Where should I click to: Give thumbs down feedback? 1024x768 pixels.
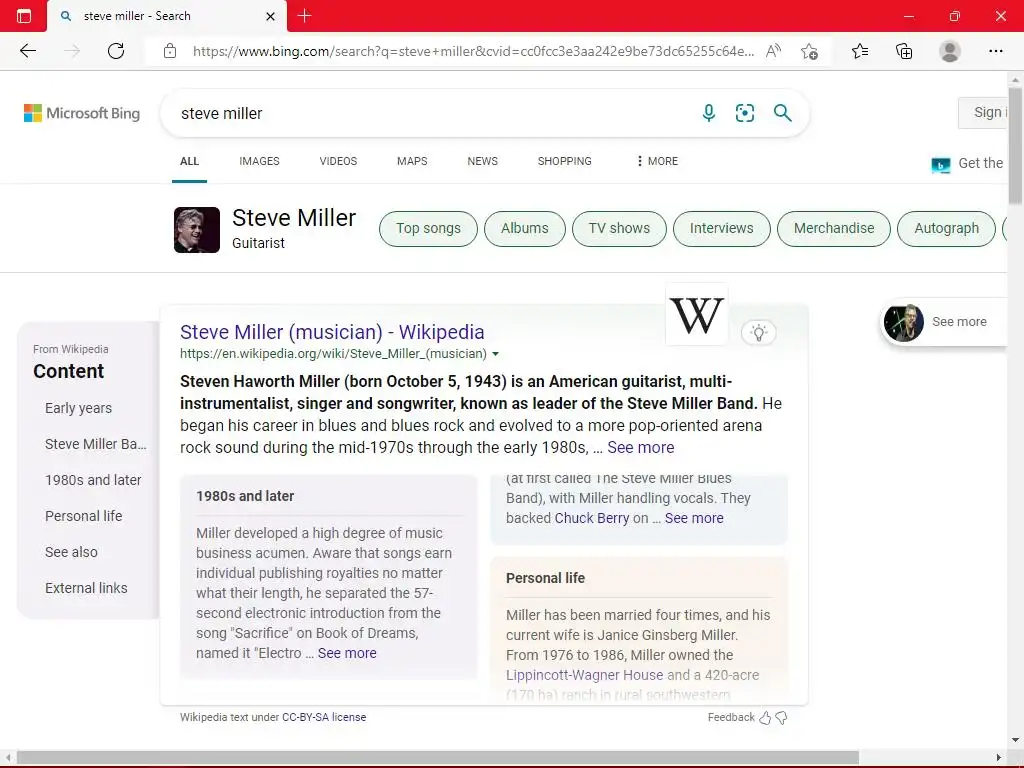(x=781, y=718)
